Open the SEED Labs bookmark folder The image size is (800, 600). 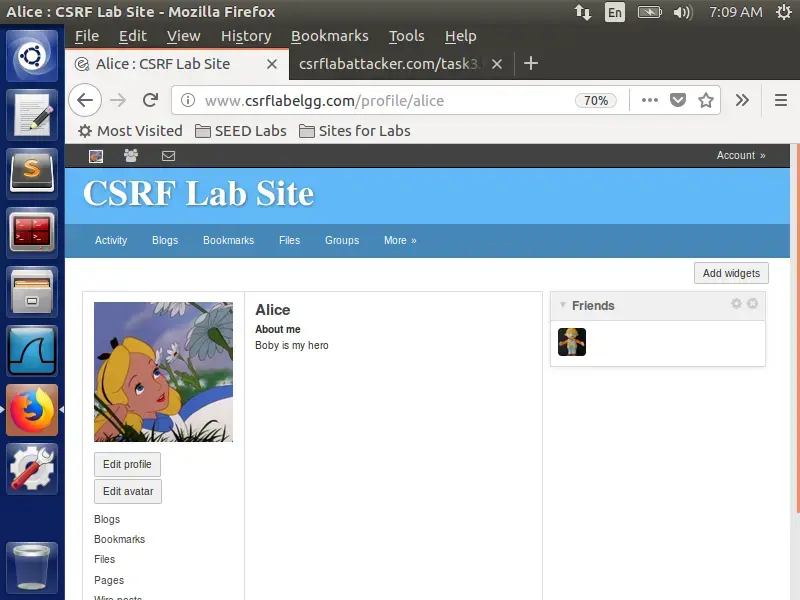click(241, 131)
